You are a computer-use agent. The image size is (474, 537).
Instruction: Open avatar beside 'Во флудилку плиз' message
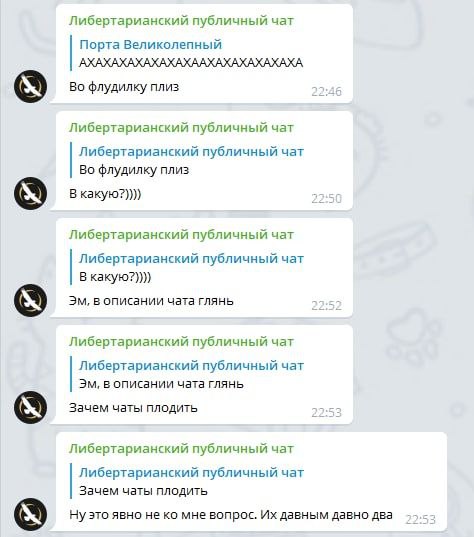(x=30, y=86)
